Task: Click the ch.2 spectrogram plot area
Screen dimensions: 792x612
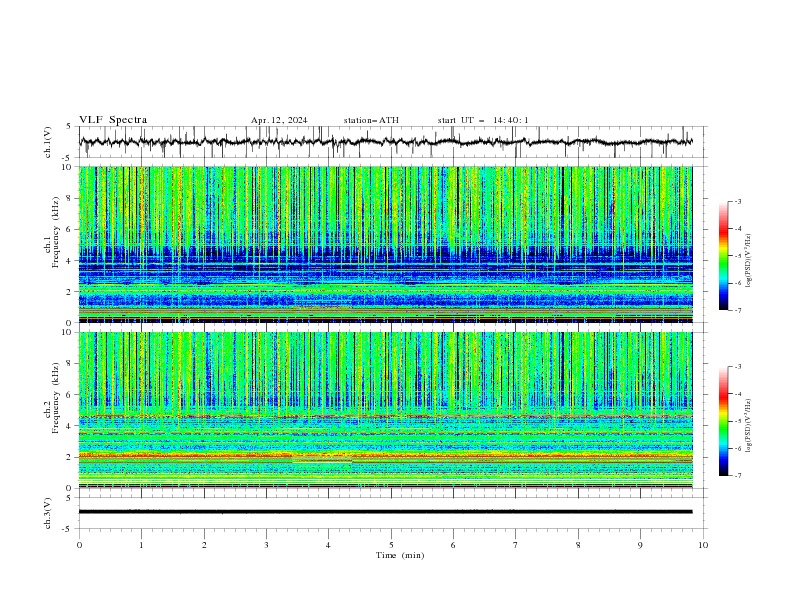Action: pos(385,410)
